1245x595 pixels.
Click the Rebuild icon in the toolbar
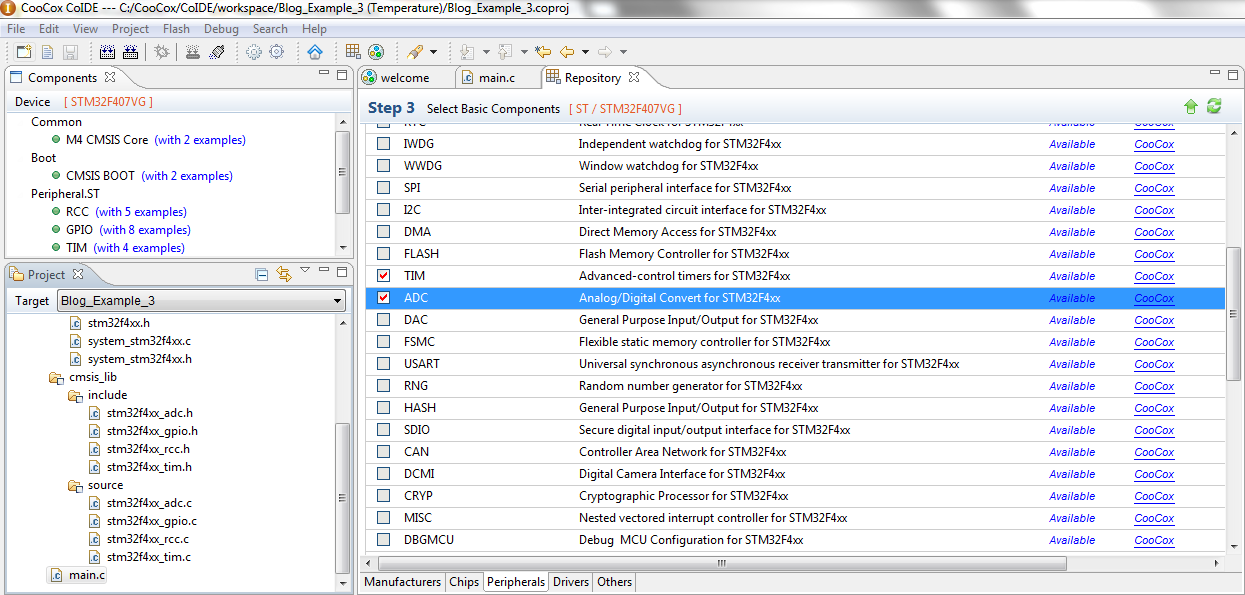pos(130,53)
